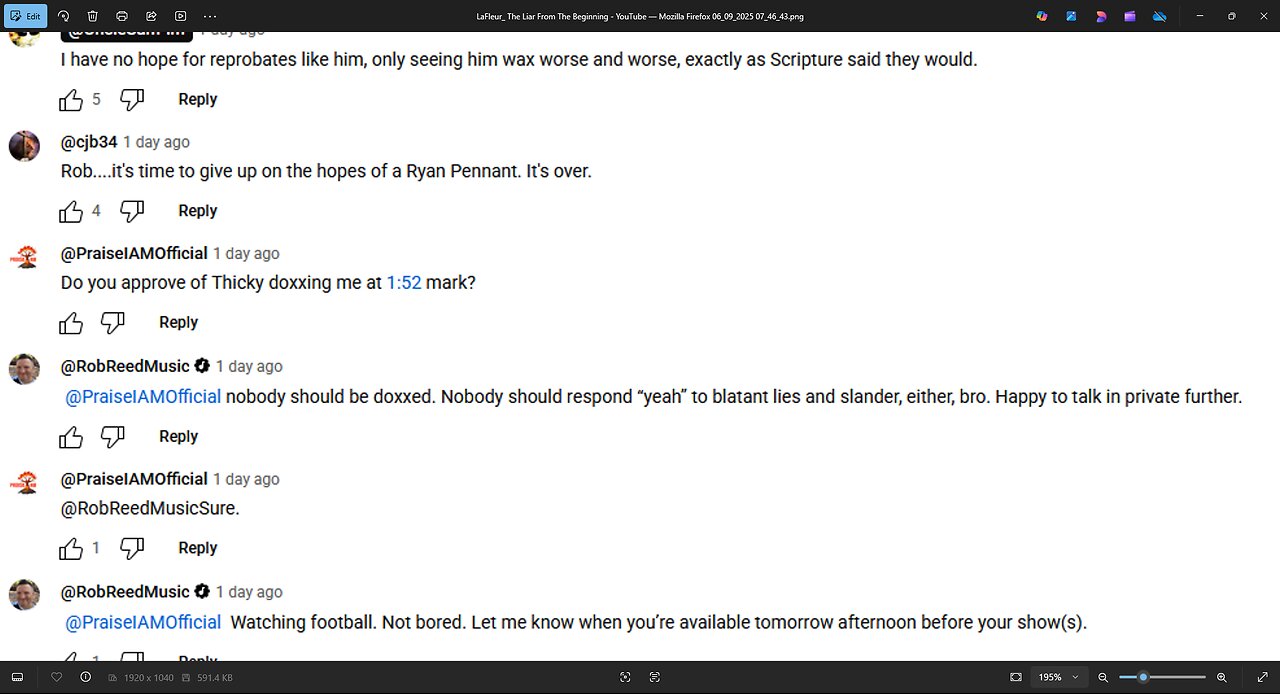Viewport: 1280px width, 694px height.
Task: Open the three-dots See more menu
Action: 210,16
